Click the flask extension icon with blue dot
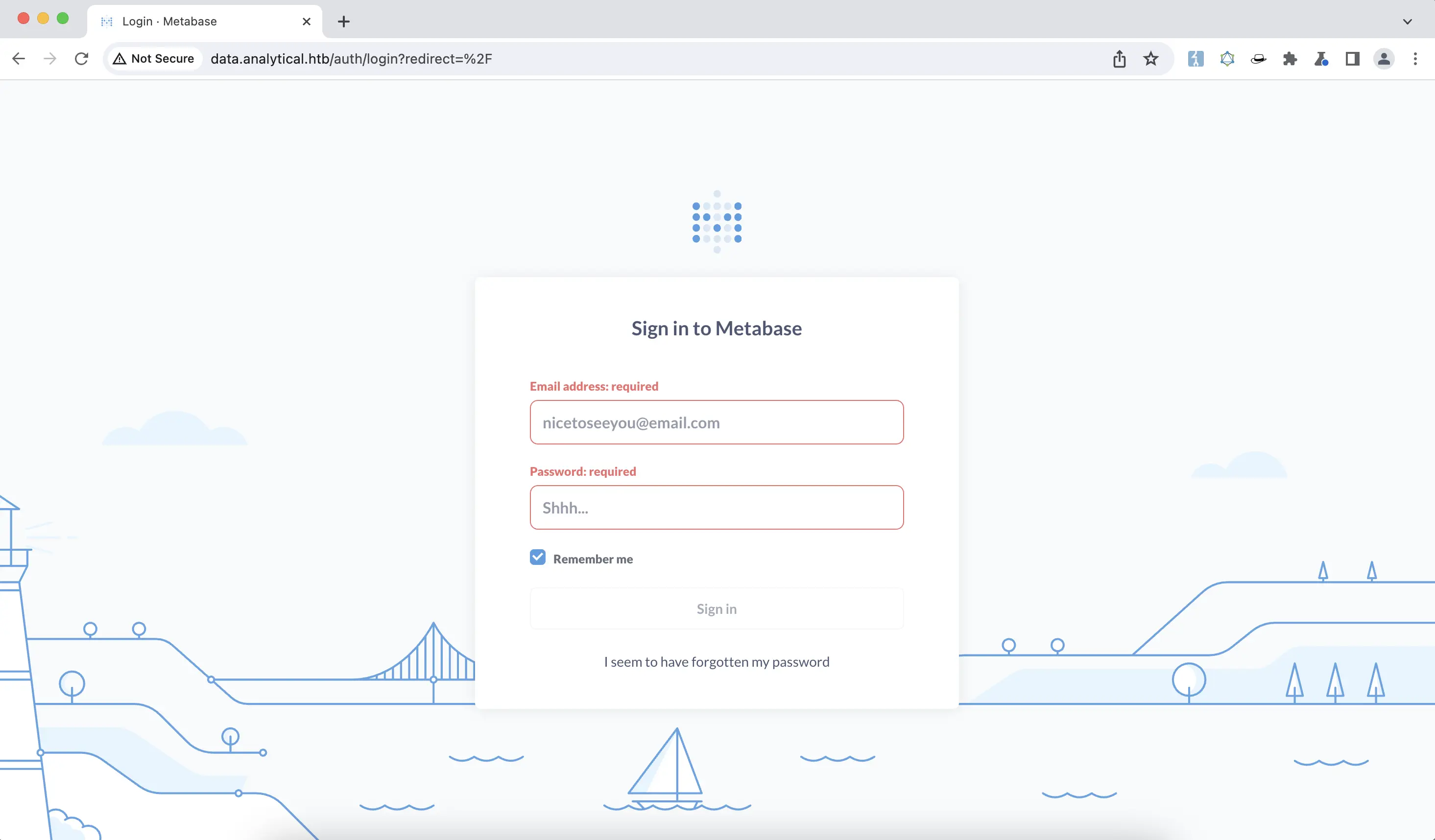The width and height of the screenshot is (1435, 840). pyautogui.click(x=1321, y=59)
